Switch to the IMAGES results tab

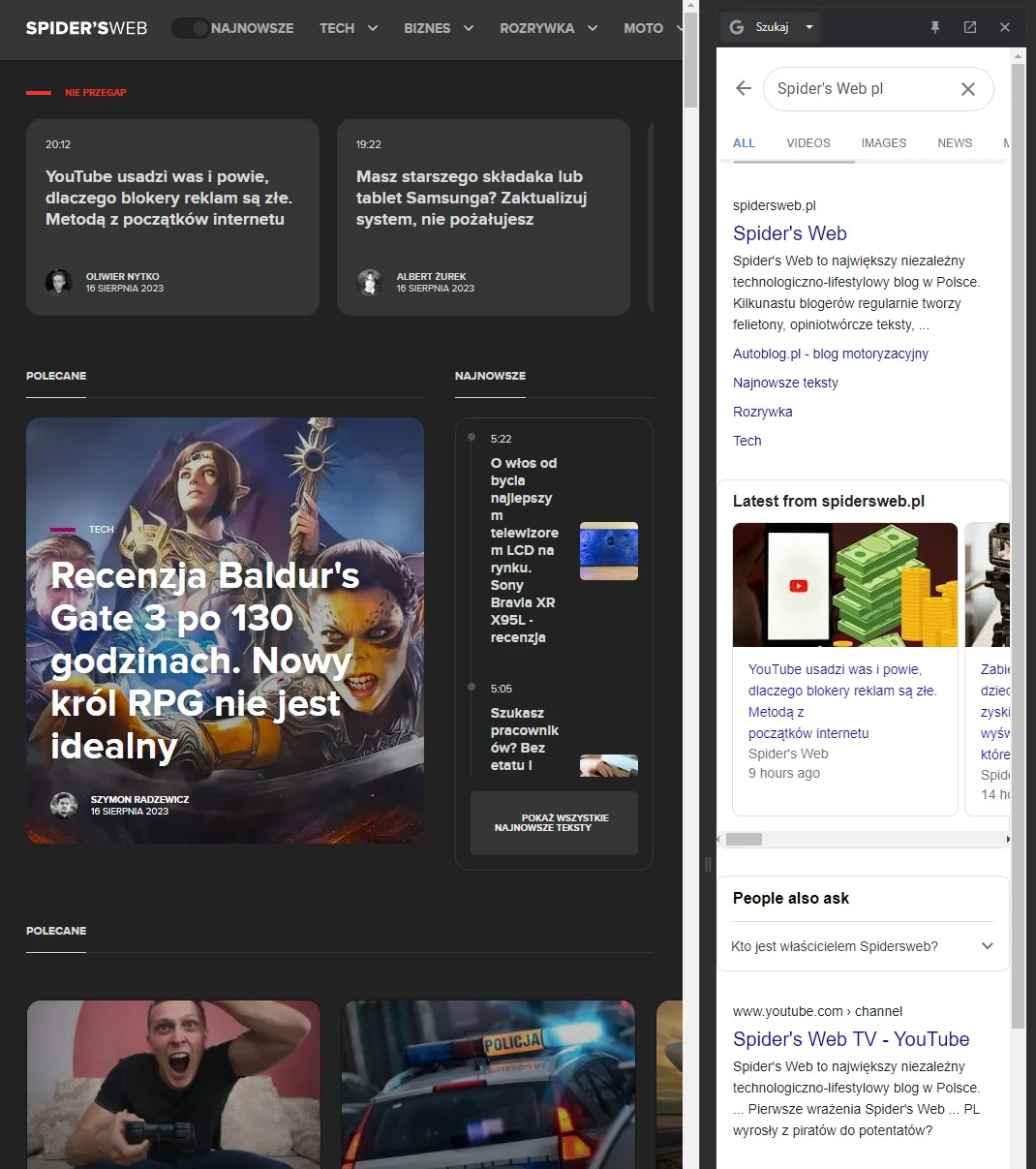point(884,143)
